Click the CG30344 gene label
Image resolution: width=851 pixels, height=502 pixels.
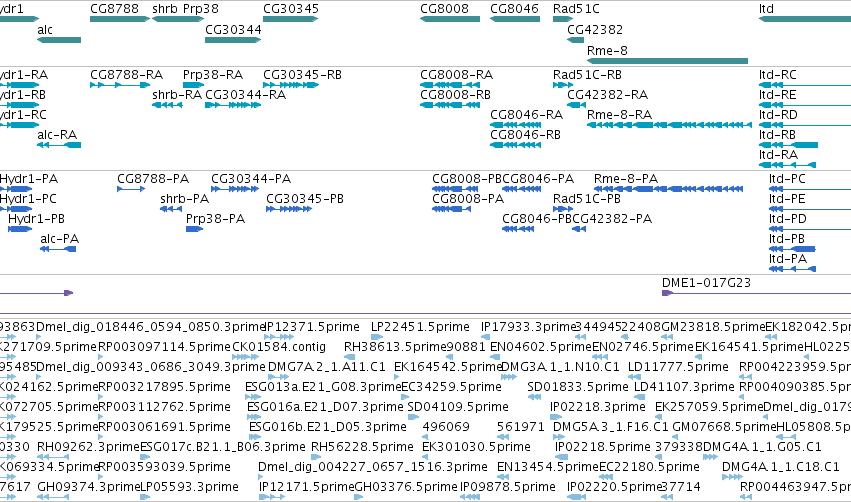(x=233, y=29)
